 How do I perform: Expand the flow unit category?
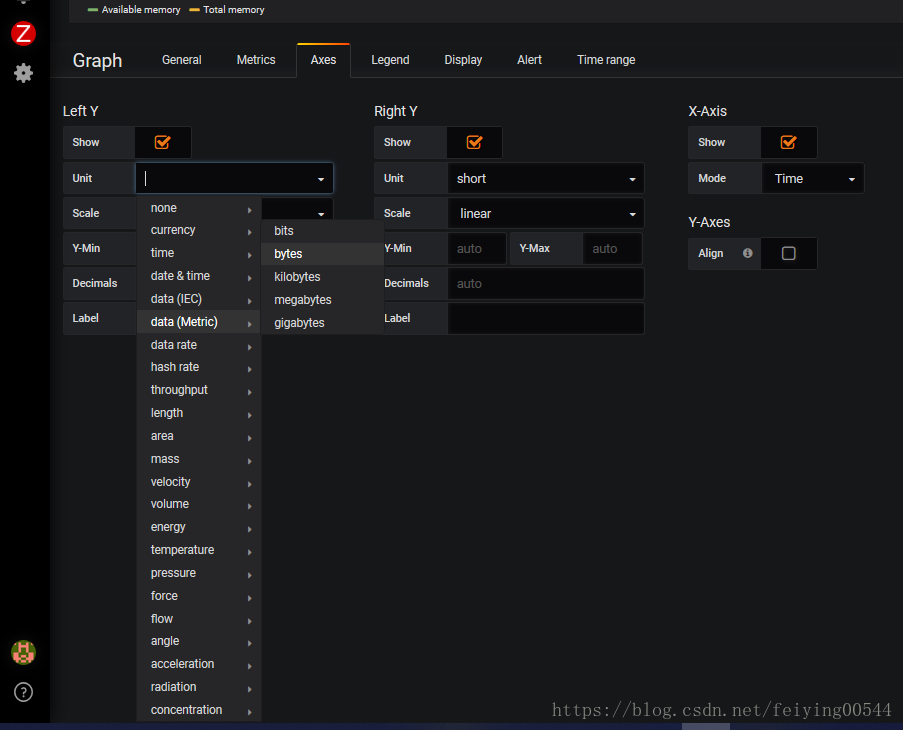point(199,619)
